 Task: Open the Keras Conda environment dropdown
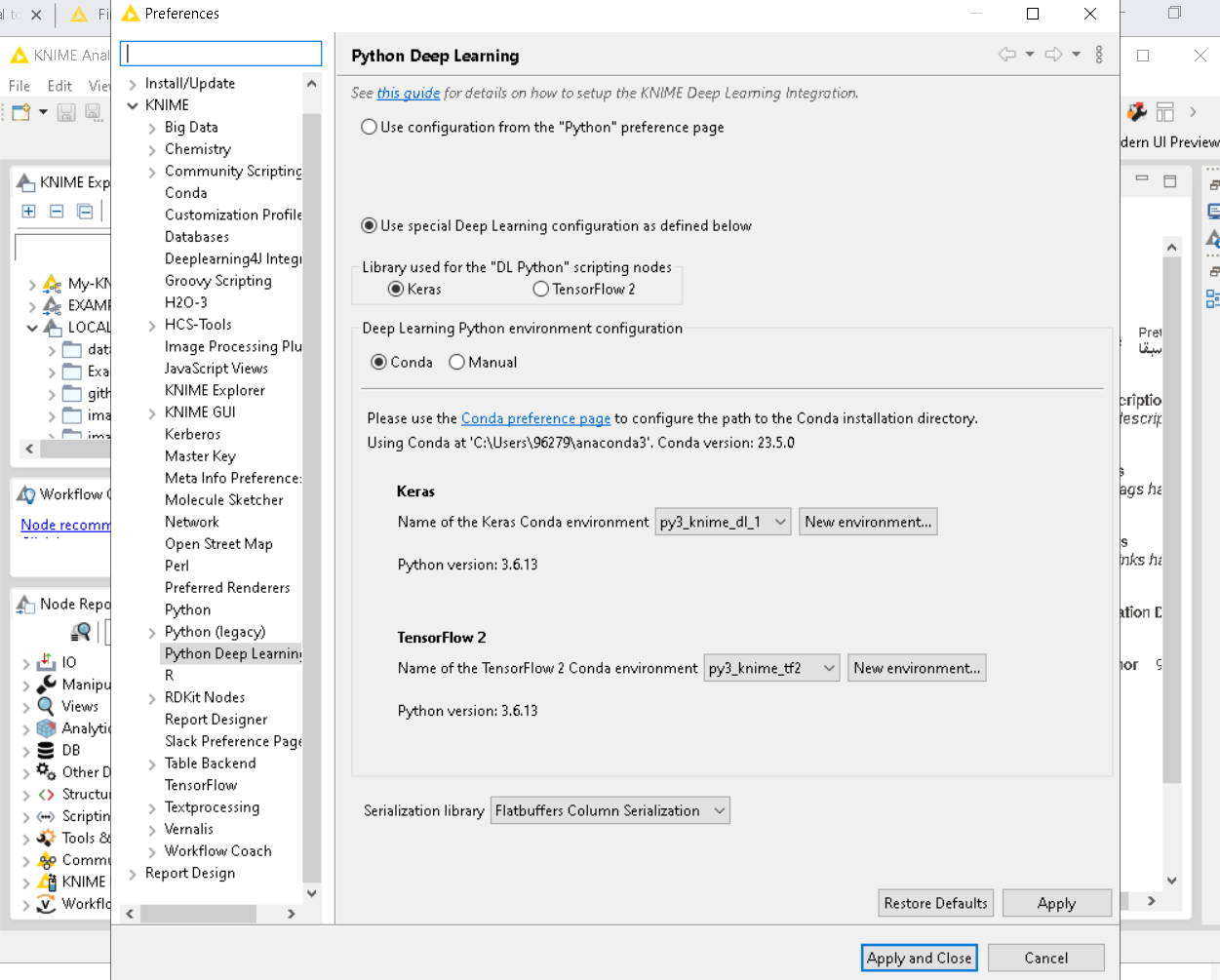tap(723, 522)
